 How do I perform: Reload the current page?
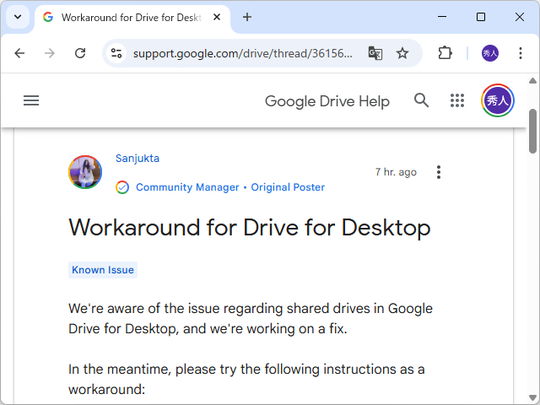tap(80, 53)
